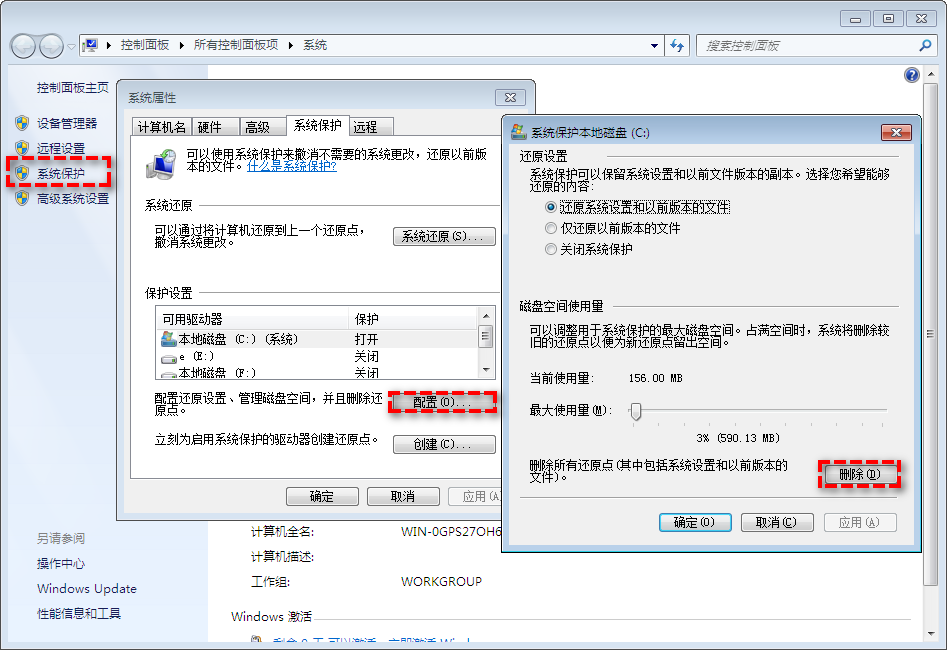Viewport: 947px width, 650px height.
Task: Click the refresh button beside the address bar
Action: click(677, 46)
